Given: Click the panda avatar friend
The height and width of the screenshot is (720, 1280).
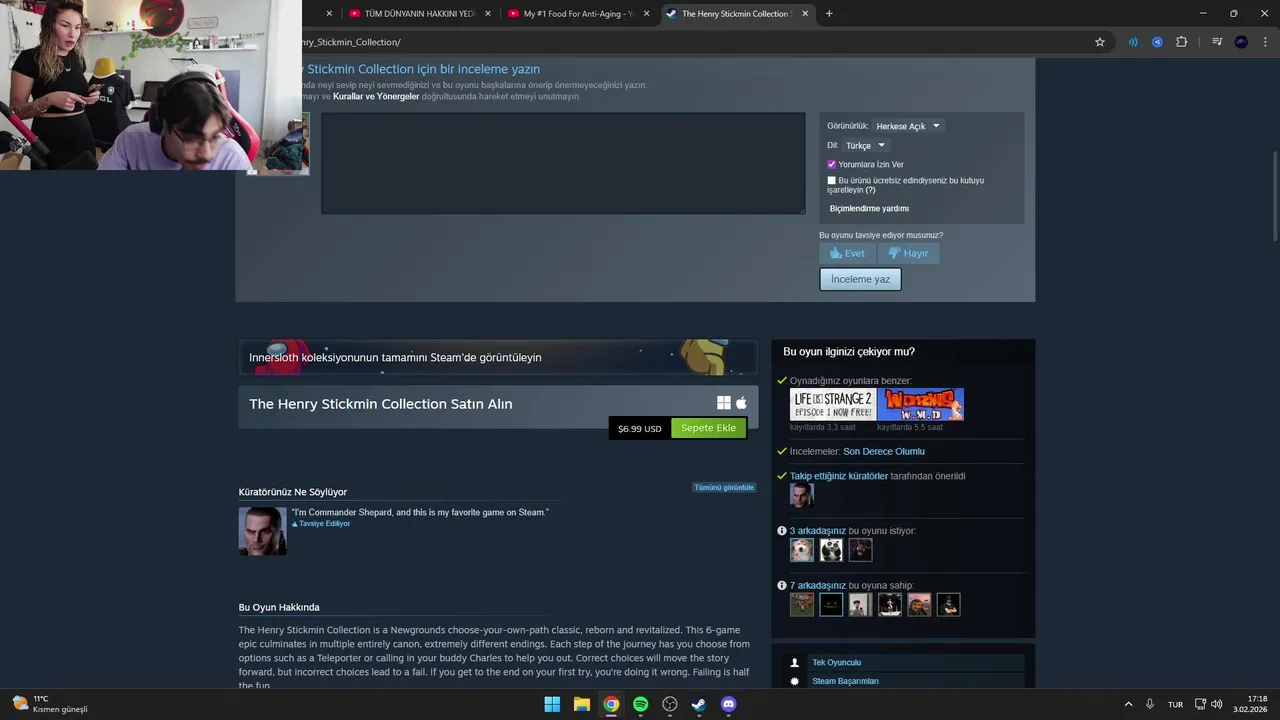Looking at the screenshot, I should tap(831, 550).
